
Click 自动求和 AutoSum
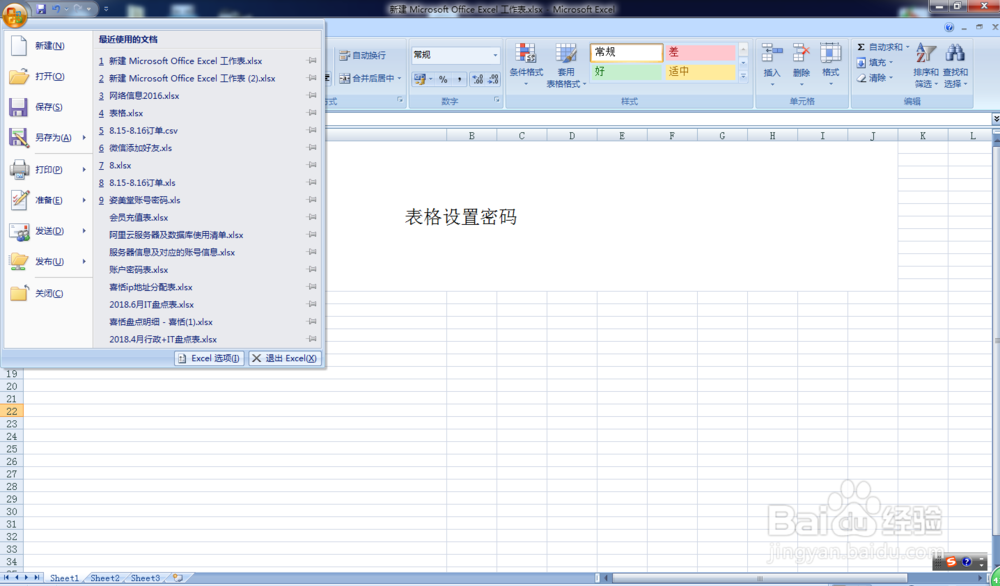(x=879, y=47)
